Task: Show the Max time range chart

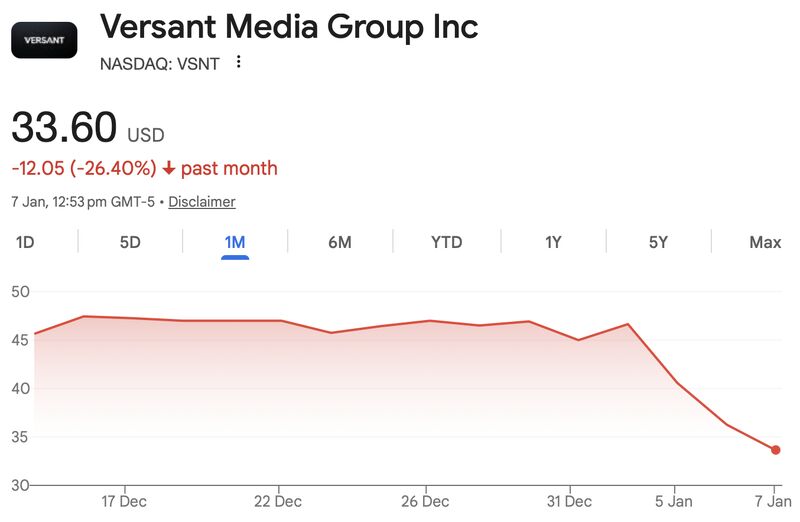Action: click(x=765, y=242)
